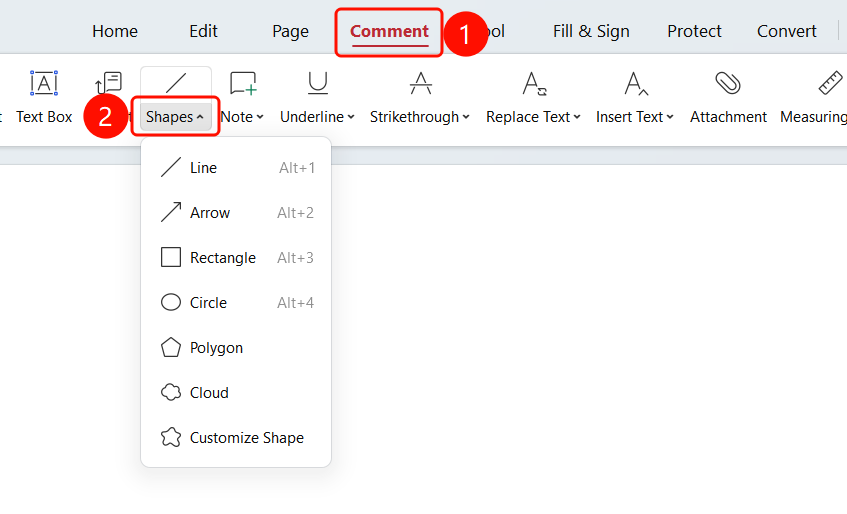
Task: Pick the Rectangle menu label
Action: click(223, 258)
